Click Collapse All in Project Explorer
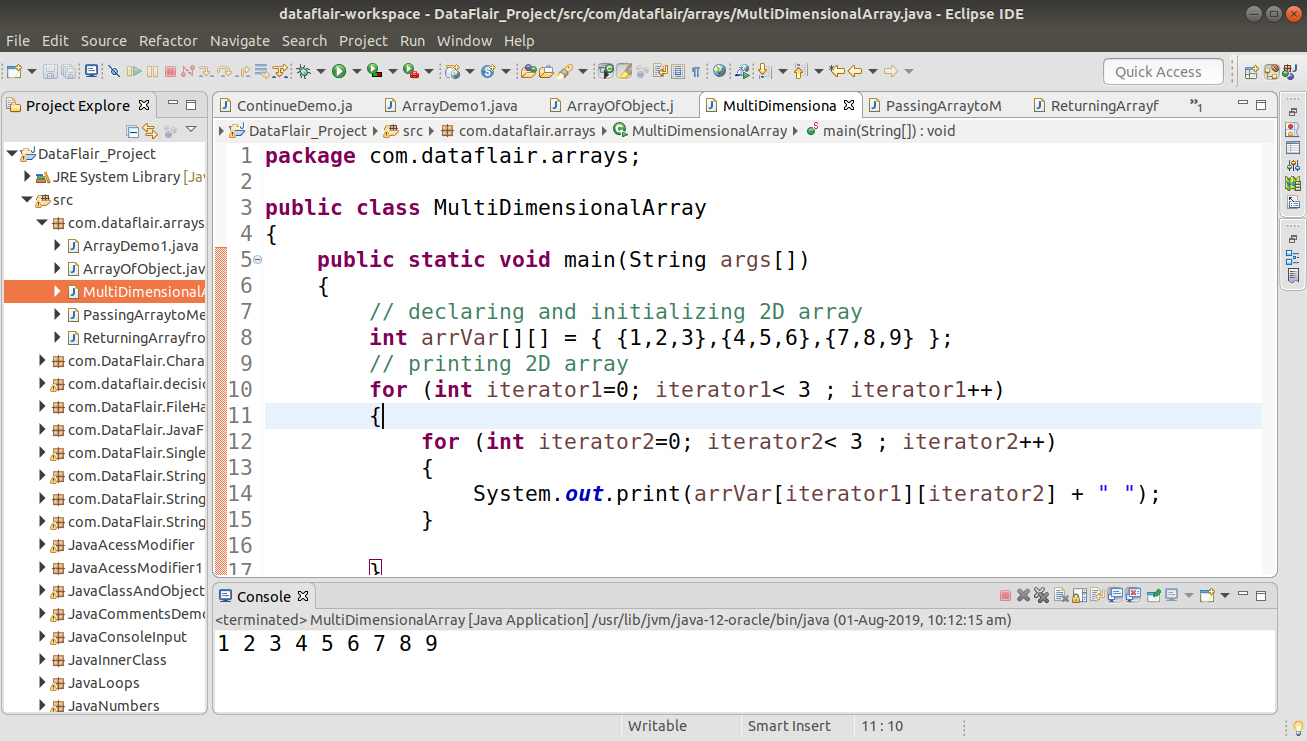Viewport: 1307px width, 741px height. click(133, 131)
